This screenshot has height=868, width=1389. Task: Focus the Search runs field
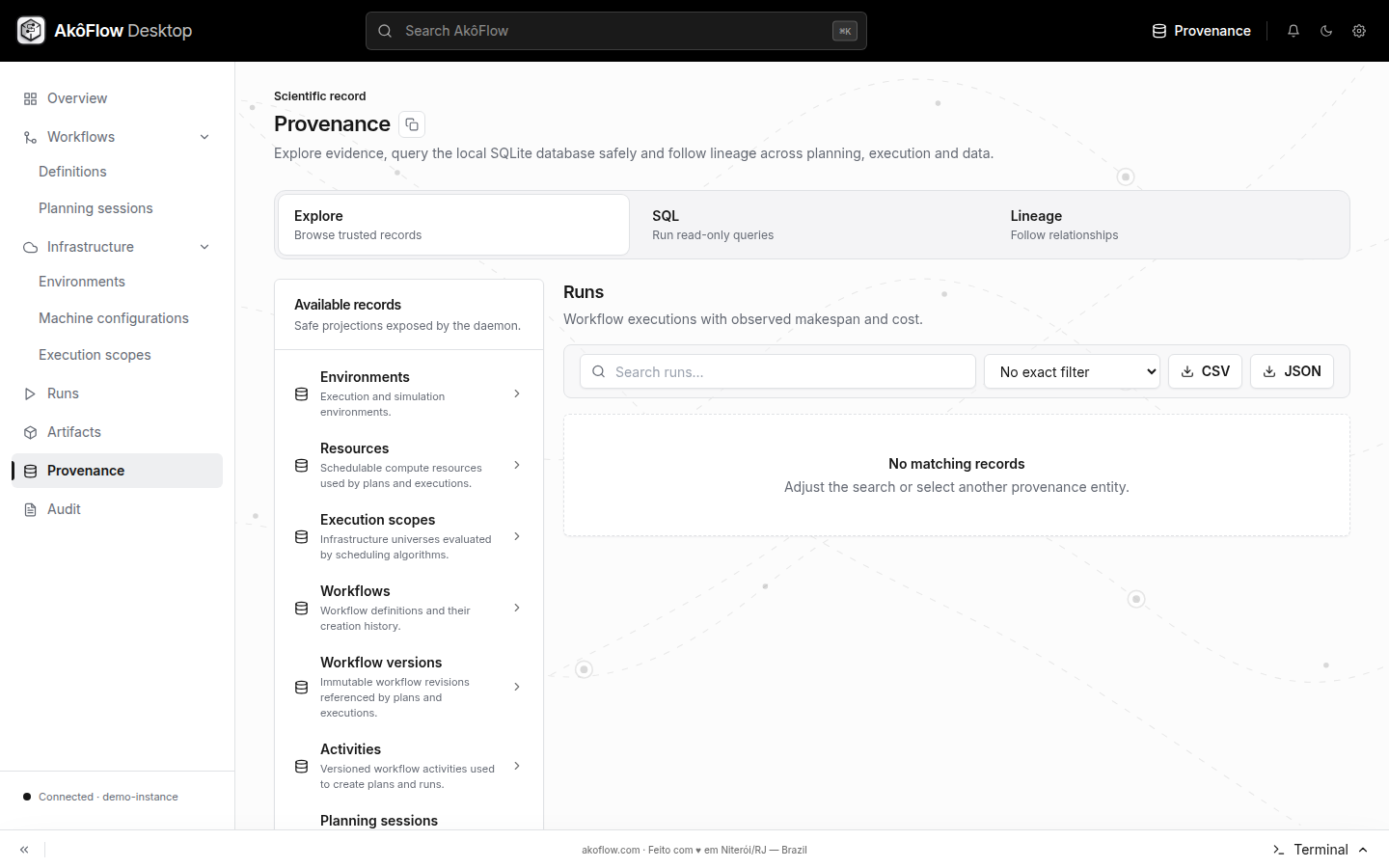coord(777,371)
